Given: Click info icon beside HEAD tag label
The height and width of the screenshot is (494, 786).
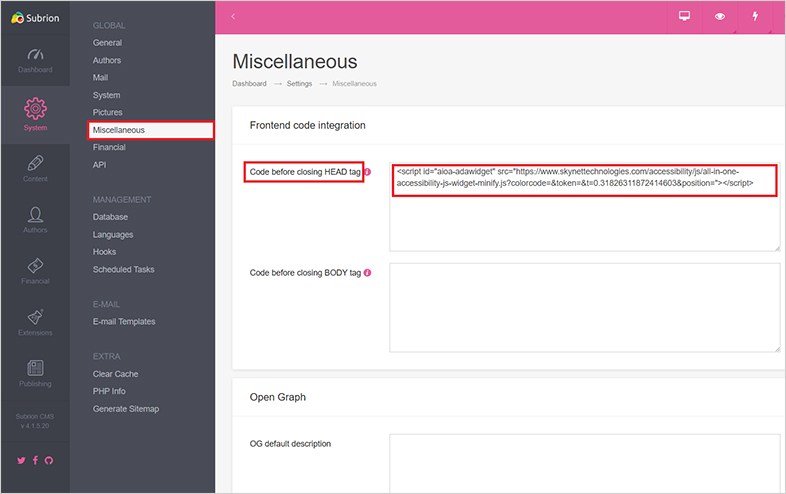Looking at the screenshot, I should [x=367, y=172].
